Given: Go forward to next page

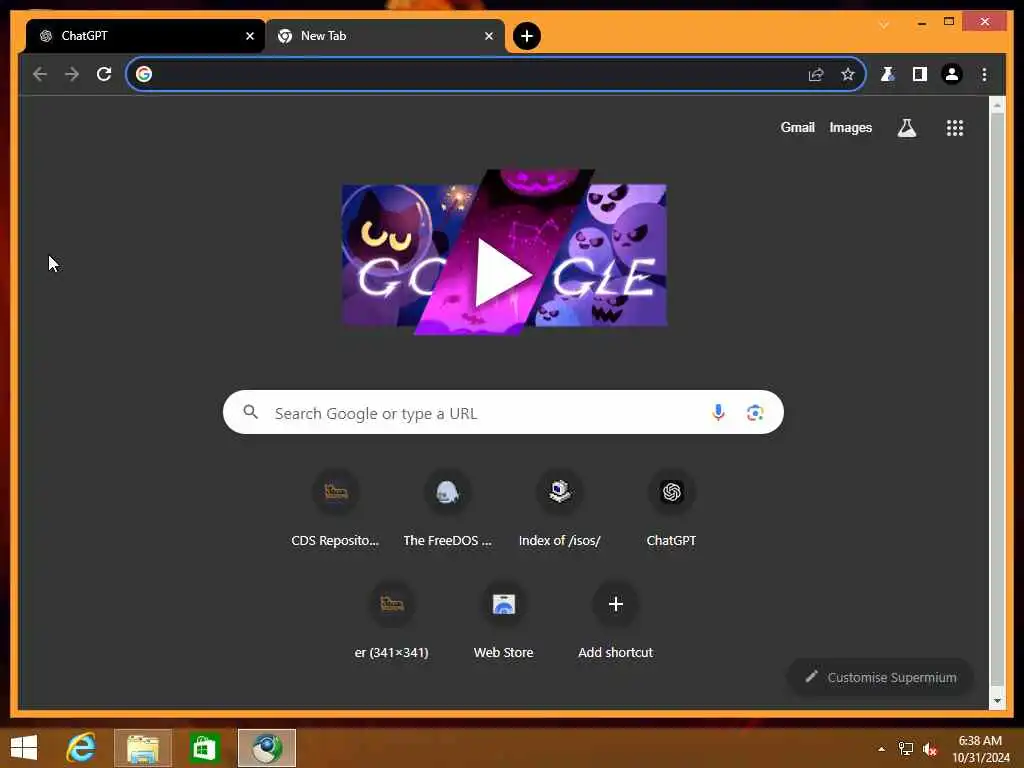Looking at the screenshot, I should point(72,74).
